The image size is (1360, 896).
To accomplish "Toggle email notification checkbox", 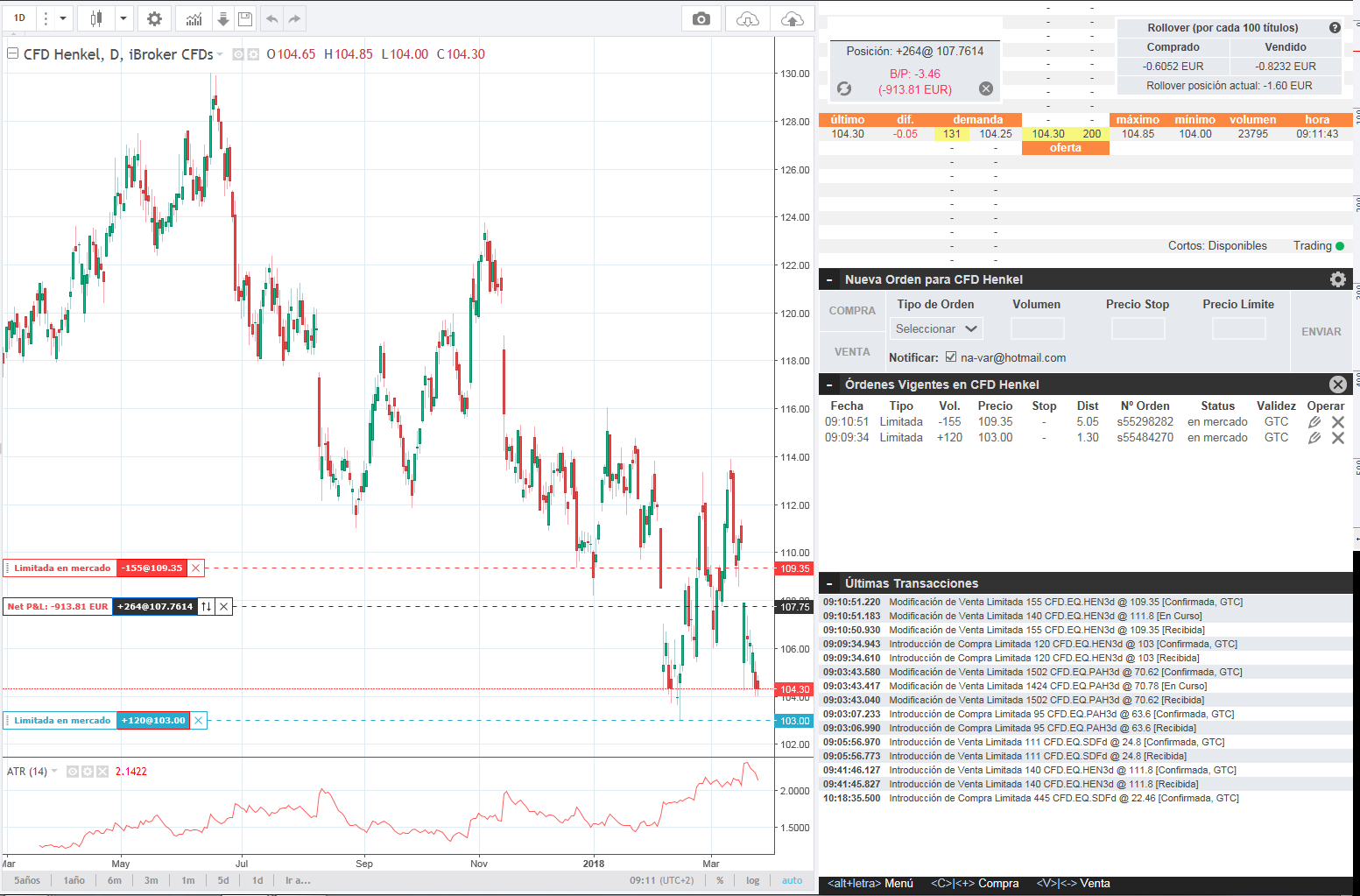I will 951,357.
